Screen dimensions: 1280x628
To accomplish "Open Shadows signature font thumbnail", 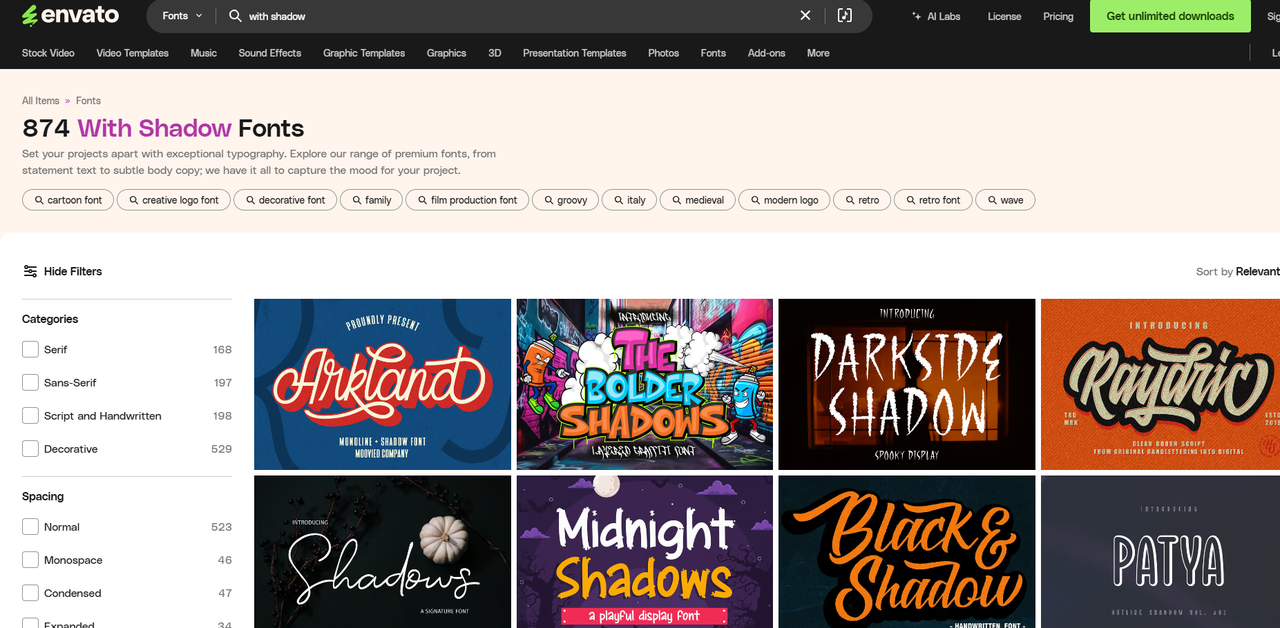I will click(382, 552).
